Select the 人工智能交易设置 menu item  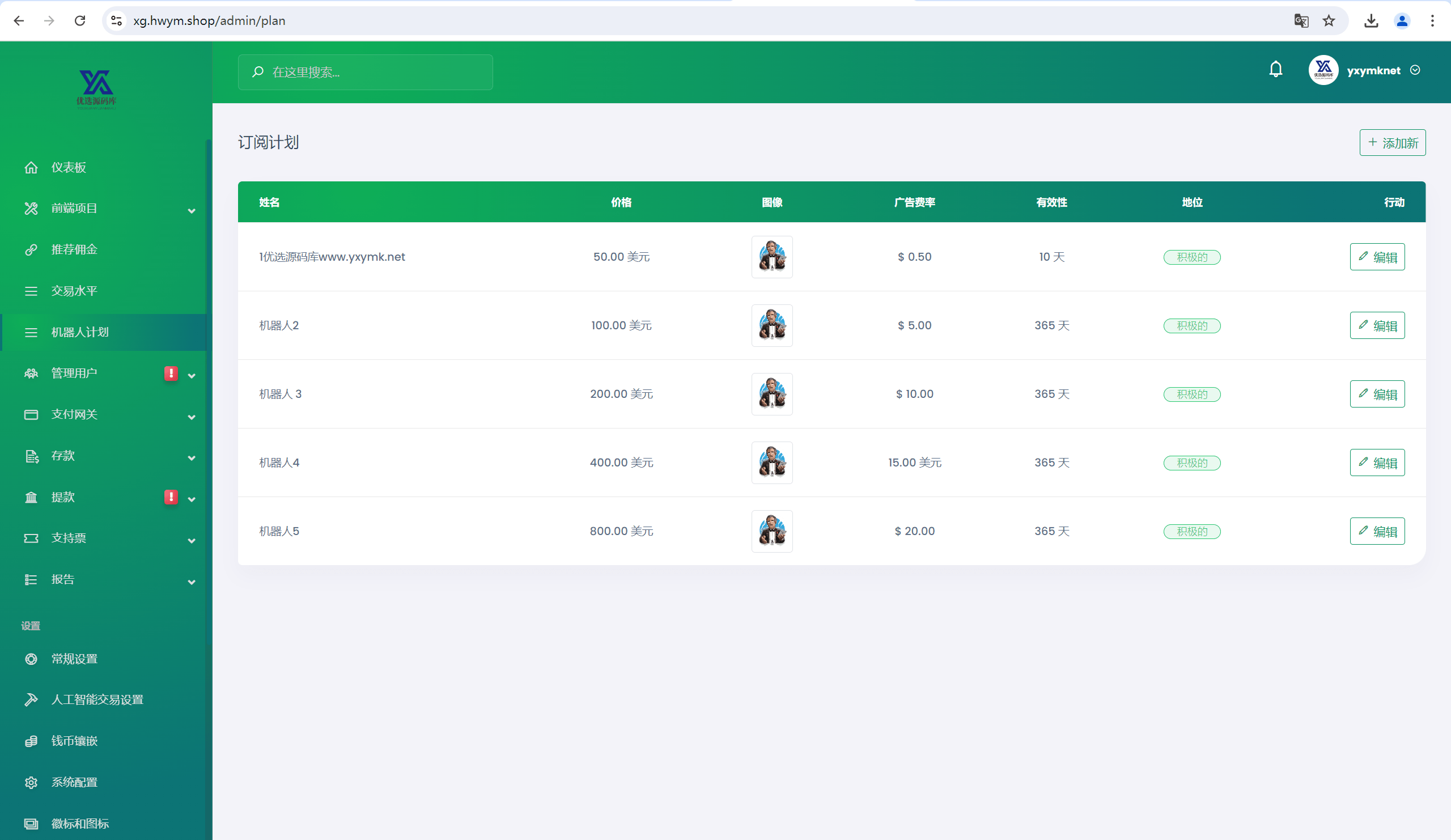[x=97, y=699]
